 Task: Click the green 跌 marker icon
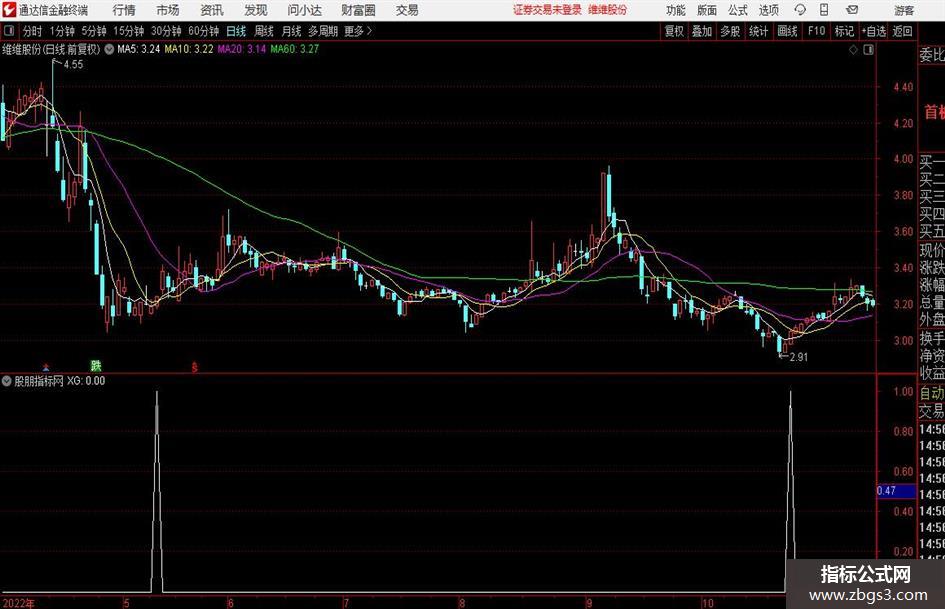(x=96, y=365)
